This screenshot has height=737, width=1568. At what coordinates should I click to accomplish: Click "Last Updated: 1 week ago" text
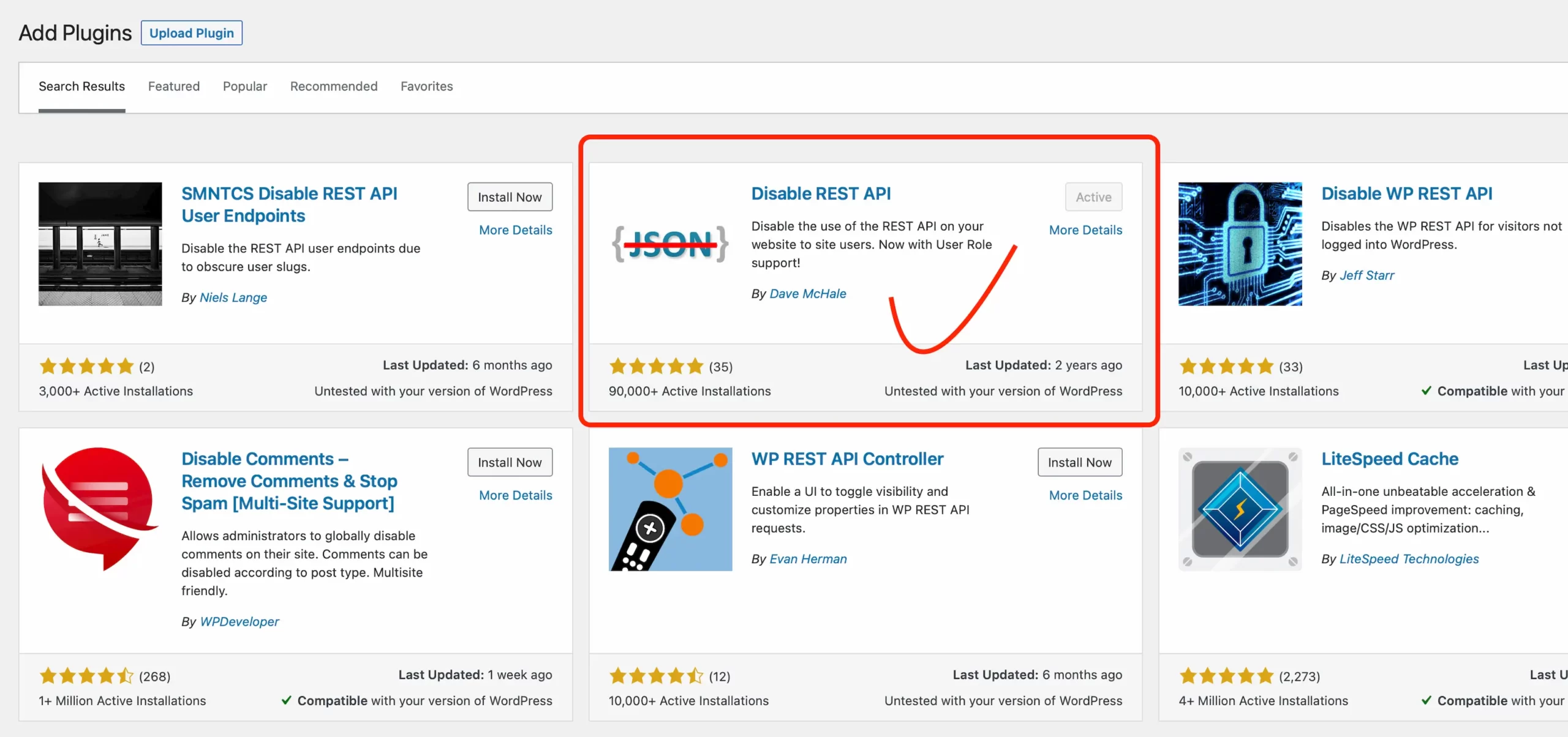point(475,675)
